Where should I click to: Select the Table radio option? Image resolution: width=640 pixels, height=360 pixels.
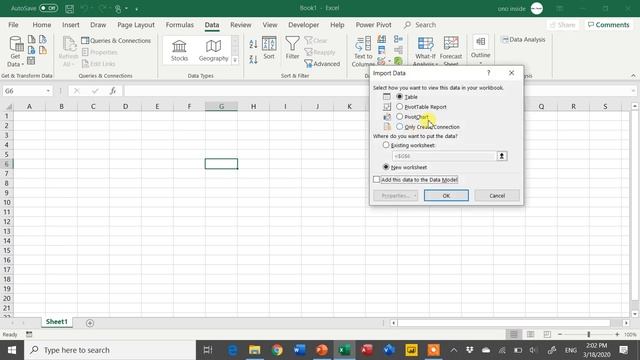(x=400, y=97)
